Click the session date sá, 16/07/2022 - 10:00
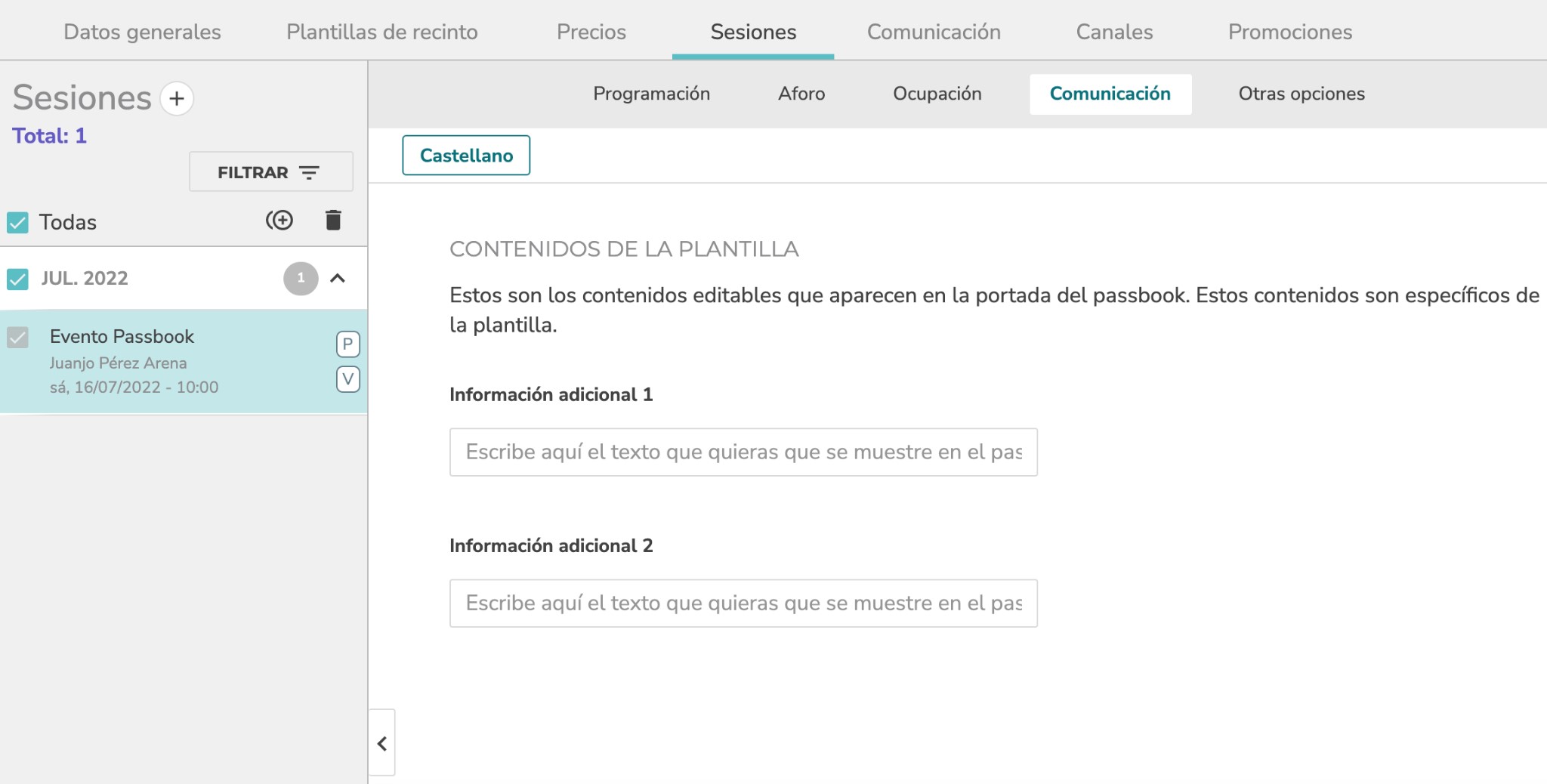This screenshot has height=784, width=1547. [134, 387]
